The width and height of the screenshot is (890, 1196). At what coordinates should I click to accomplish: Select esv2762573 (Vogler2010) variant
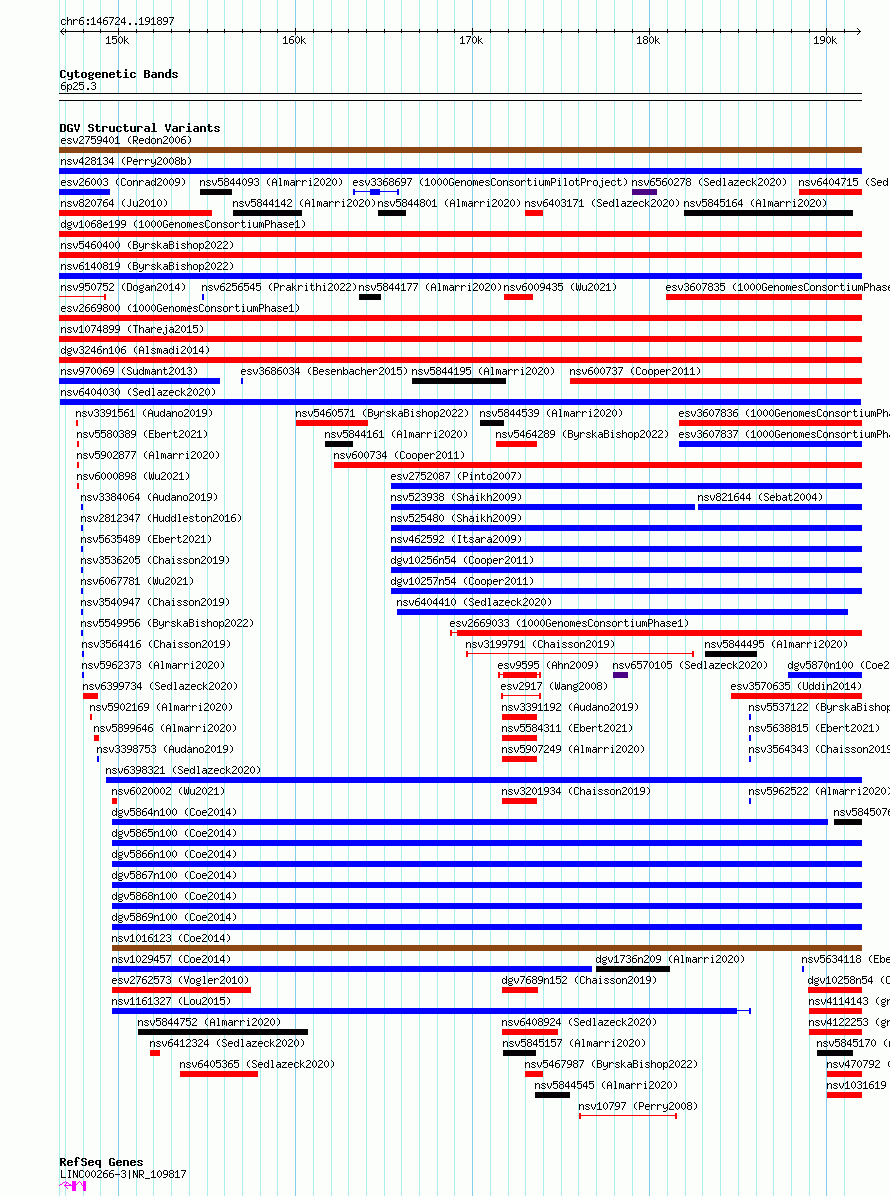pyautogui.click(x=180, y=980)
